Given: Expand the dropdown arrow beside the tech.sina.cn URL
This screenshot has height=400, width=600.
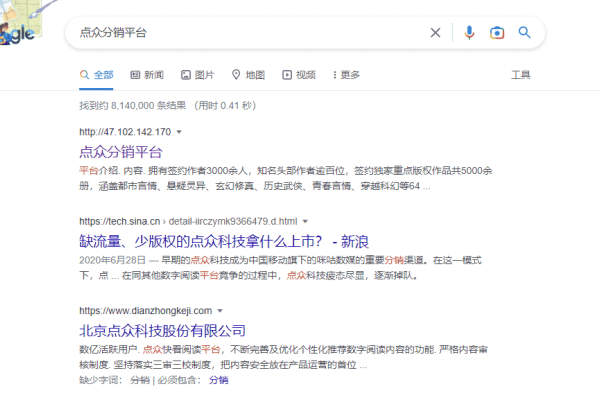Looking at the screenshot, I should [305, 222].
